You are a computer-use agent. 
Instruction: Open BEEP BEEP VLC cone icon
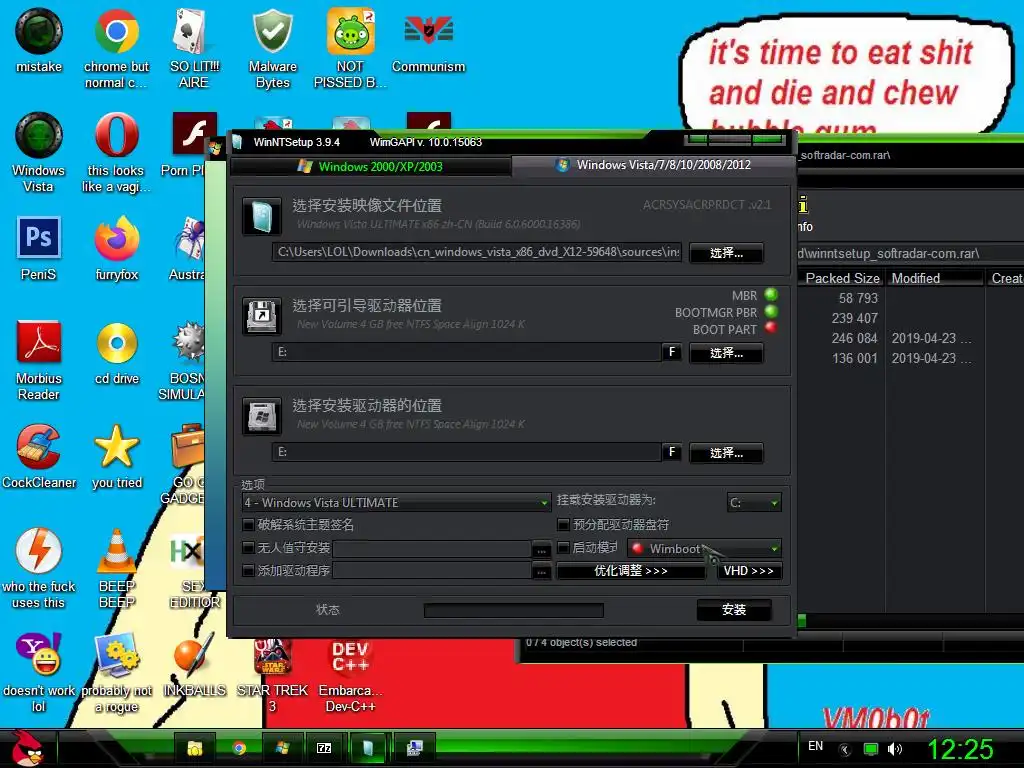tap(116, 567)
